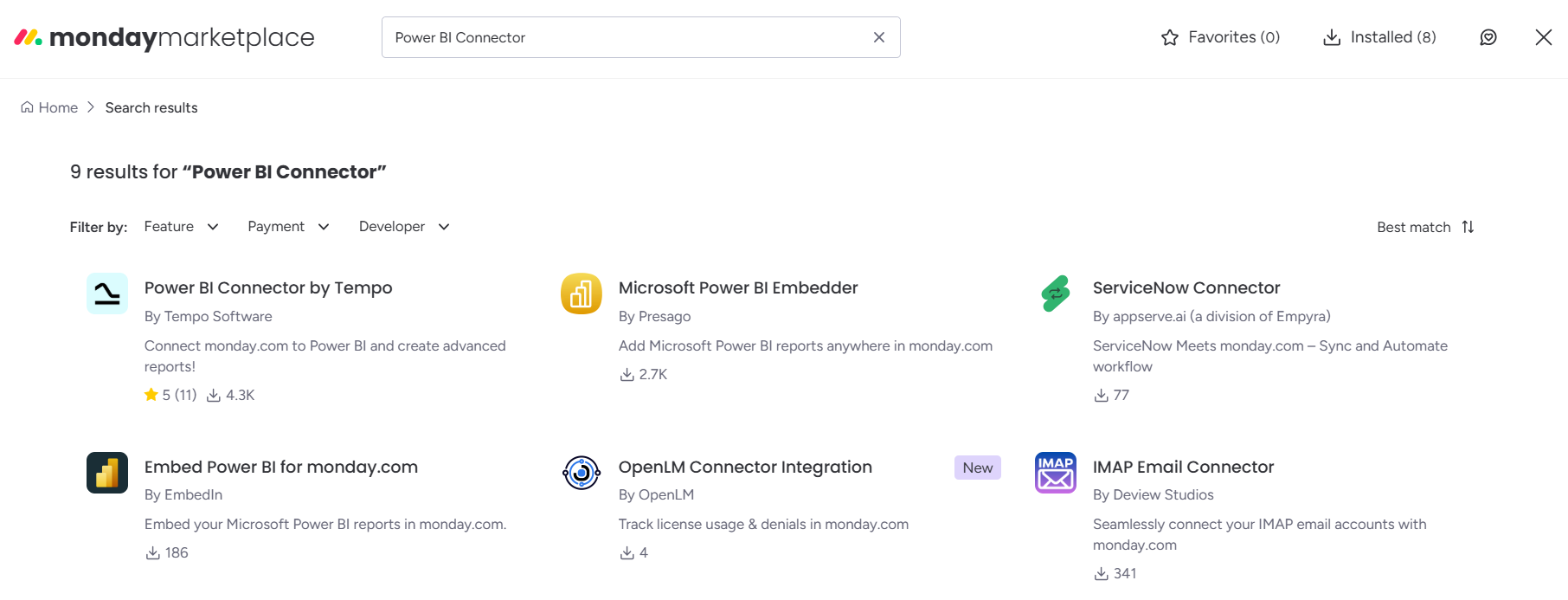Click Microsoft Power BI Embedder yellow icon
This screenshot has height=600, width=1568.
582,294
